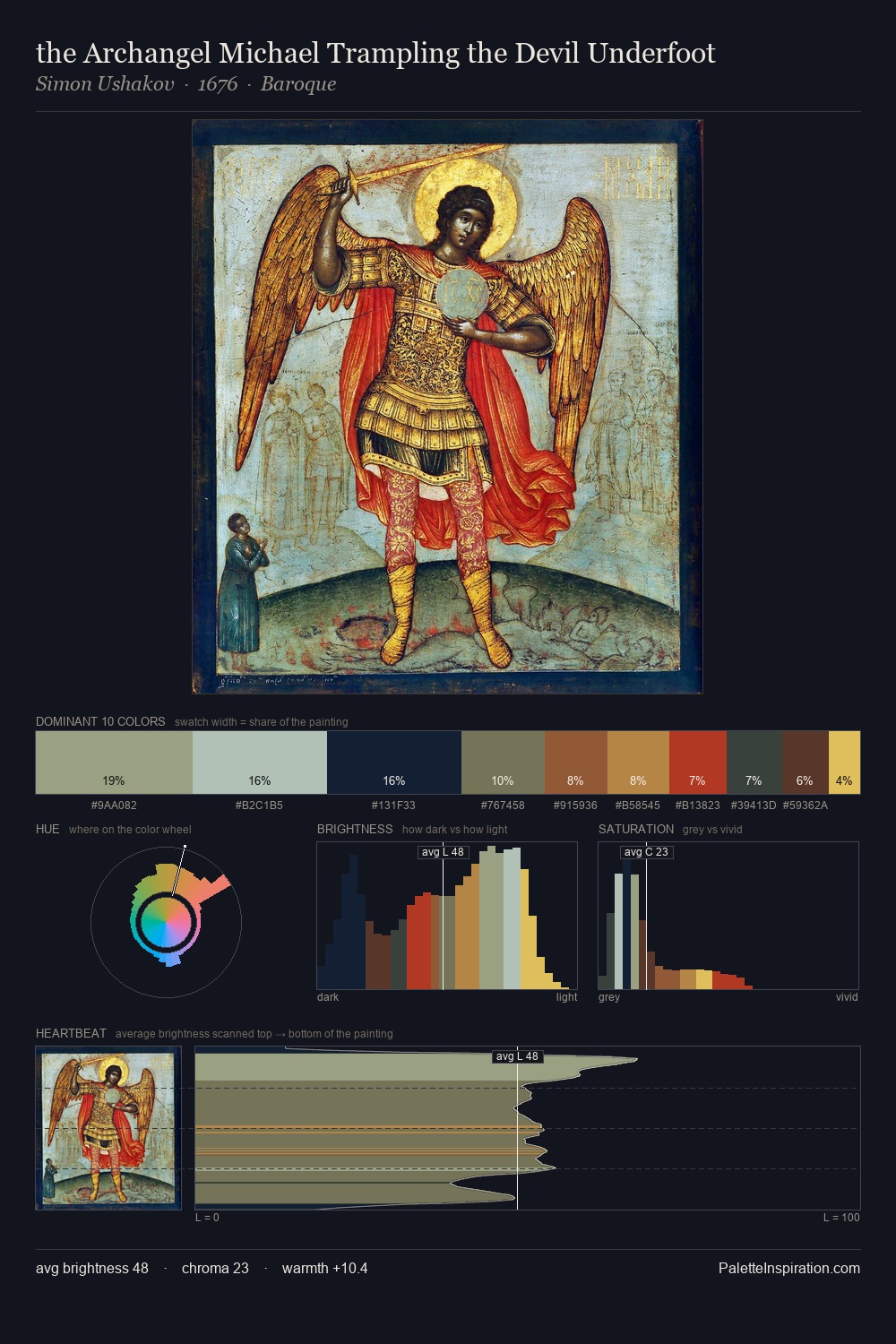Select the tan #B58545 swatch
This screenshot has width=896, height=1344.
tap(638, 762)
